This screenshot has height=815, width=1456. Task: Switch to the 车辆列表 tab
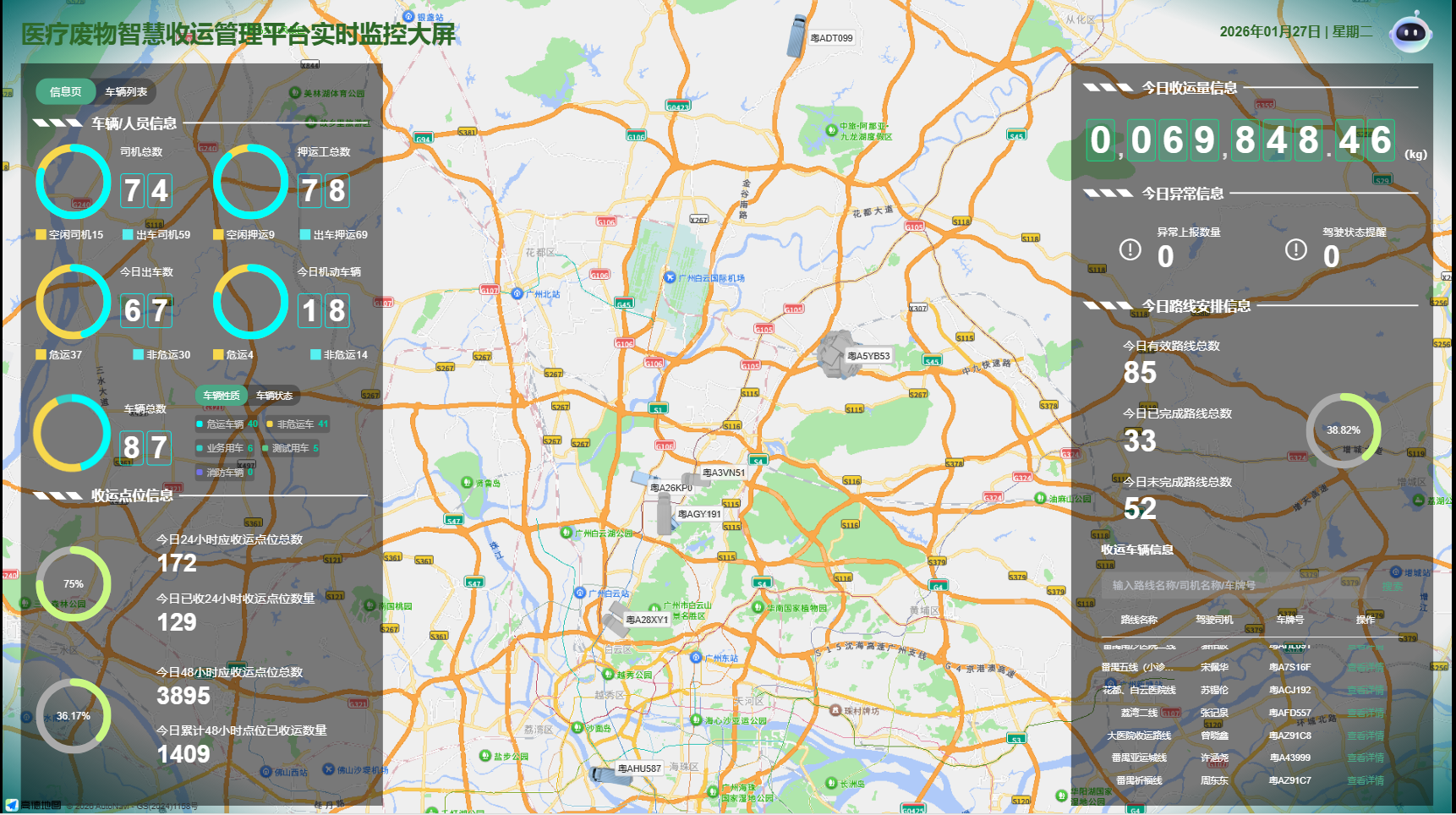[x=126, y=91]
